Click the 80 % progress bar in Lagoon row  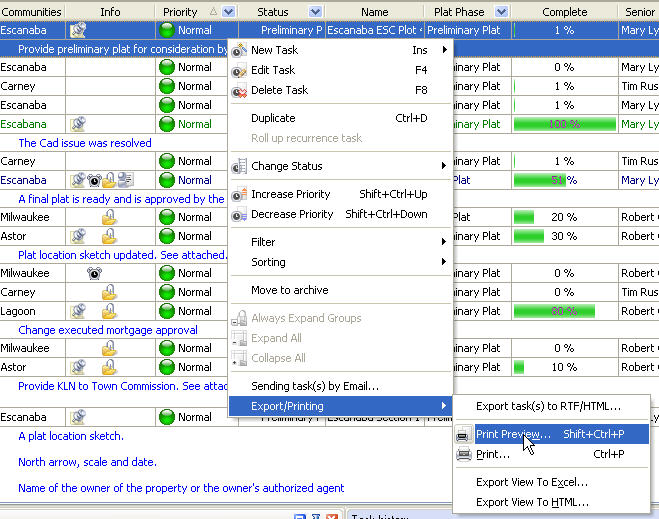click(554, 311)
